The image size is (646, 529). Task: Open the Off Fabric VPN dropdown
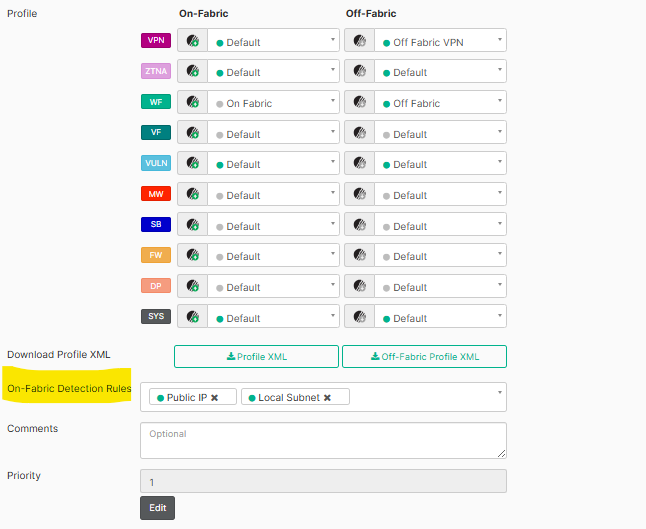coord(440,40)
